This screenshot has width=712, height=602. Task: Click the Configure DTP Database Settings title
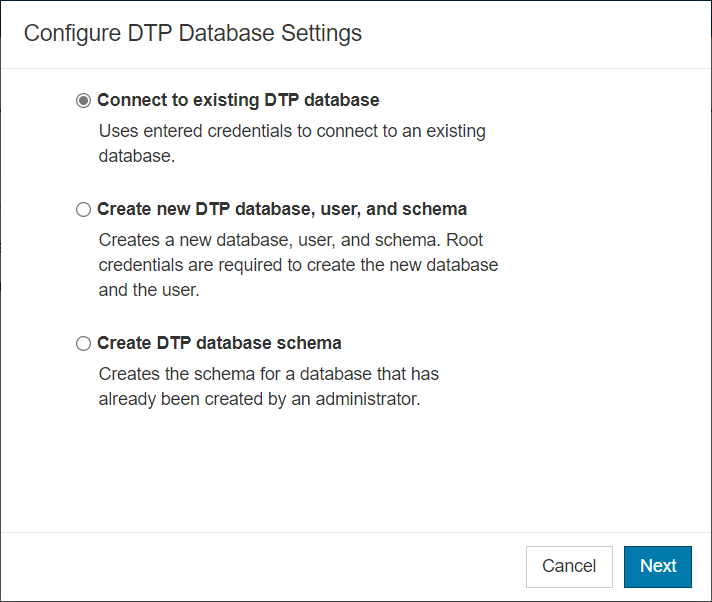click(193, 34)
